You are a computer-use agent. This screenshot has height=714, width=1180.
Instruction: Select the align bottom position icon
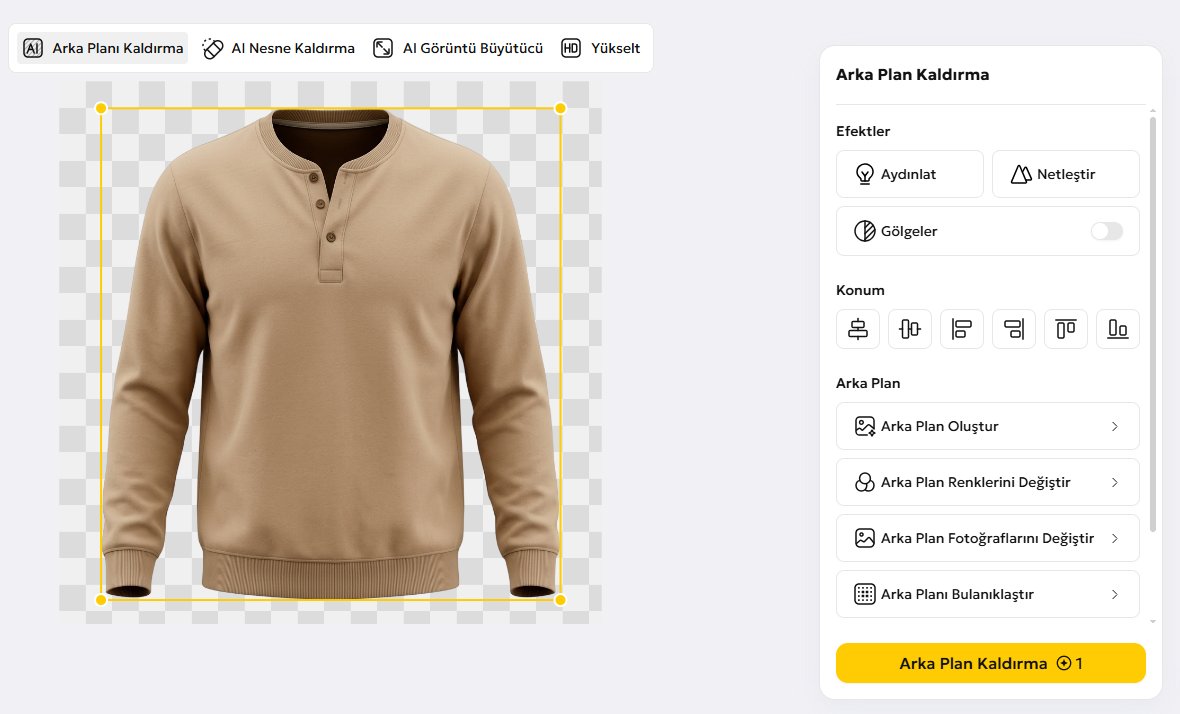1118,329
